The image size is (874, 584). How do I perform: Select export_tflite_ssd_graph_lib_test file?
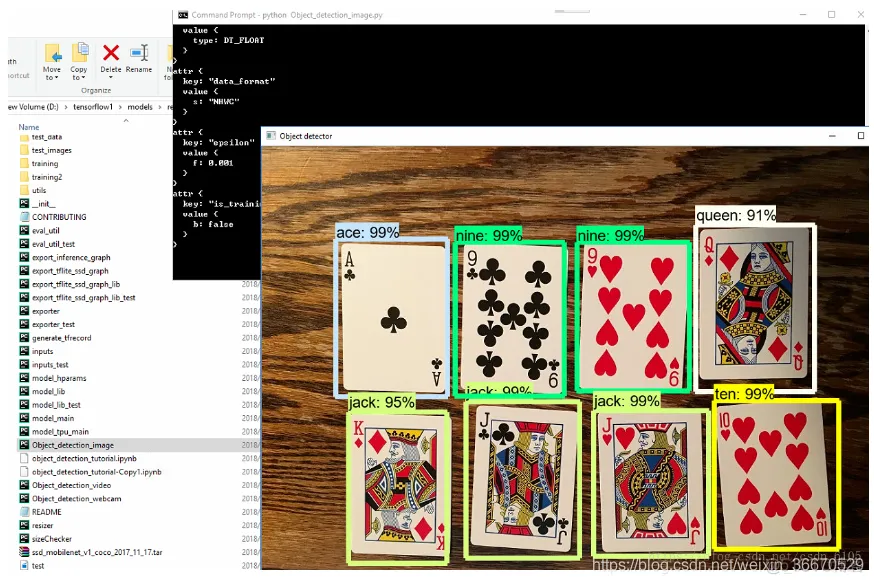click(83, 298)
